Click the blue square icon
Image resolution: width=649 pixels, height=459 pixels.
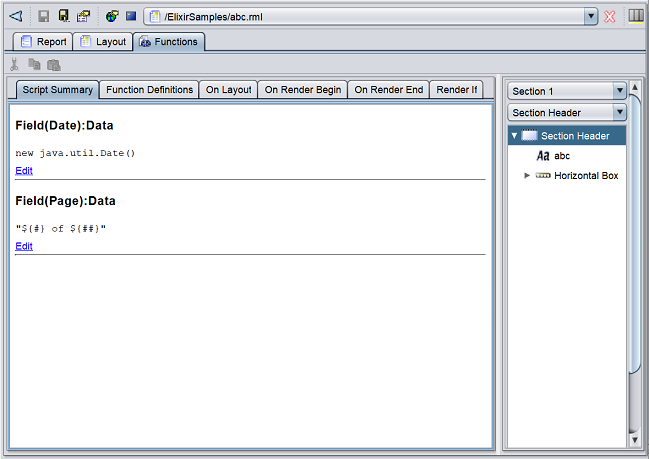point(130,16)
